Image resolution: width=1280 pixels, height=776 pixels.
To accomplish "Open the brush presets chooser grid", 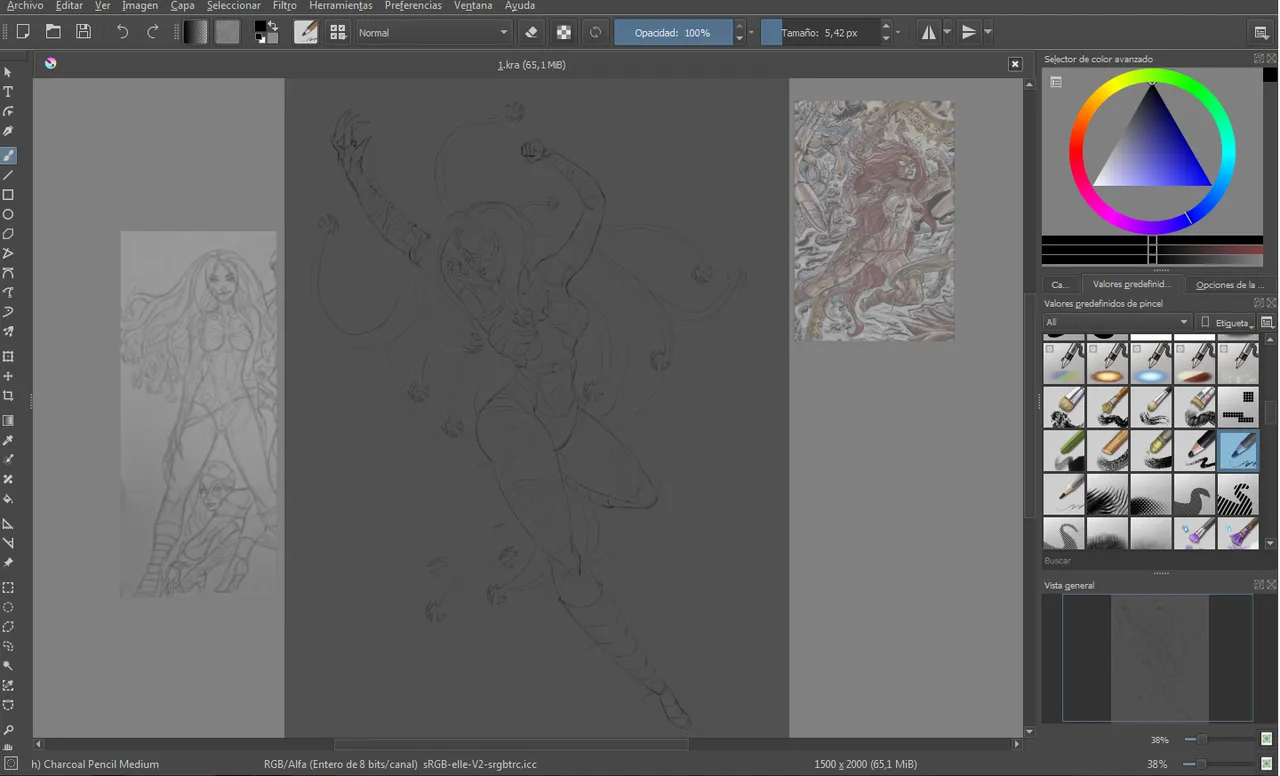I will coord(338,32).
